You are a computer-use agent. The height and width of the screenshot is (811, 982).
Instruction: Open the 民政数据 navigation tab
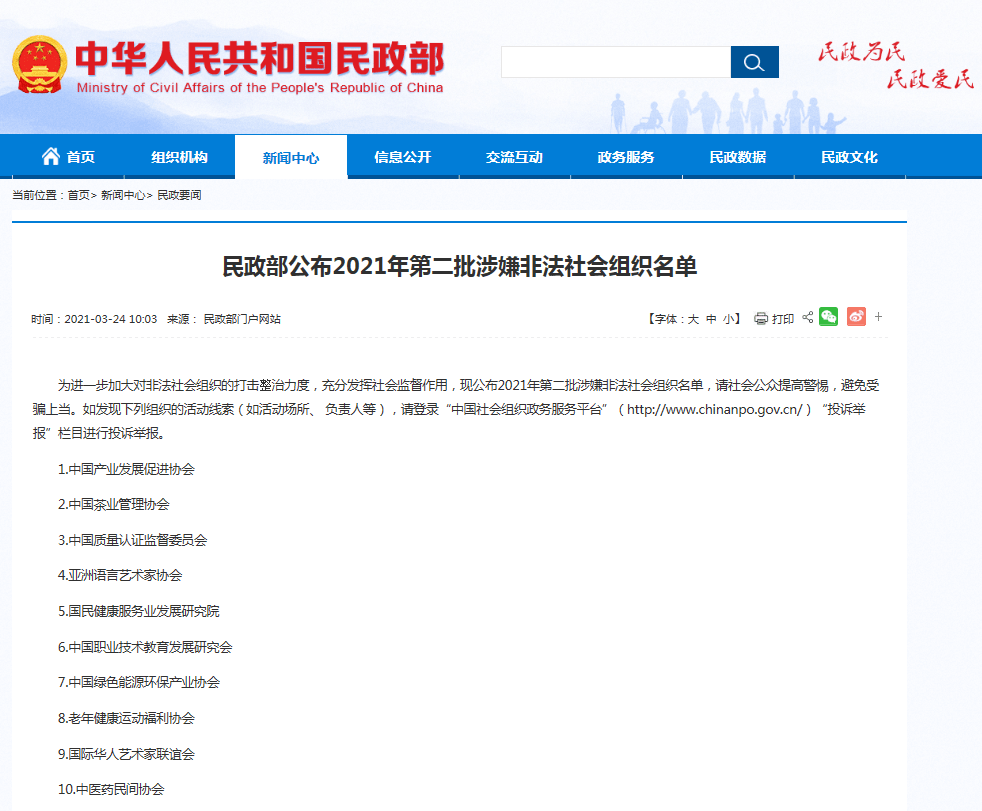[738, 157]
